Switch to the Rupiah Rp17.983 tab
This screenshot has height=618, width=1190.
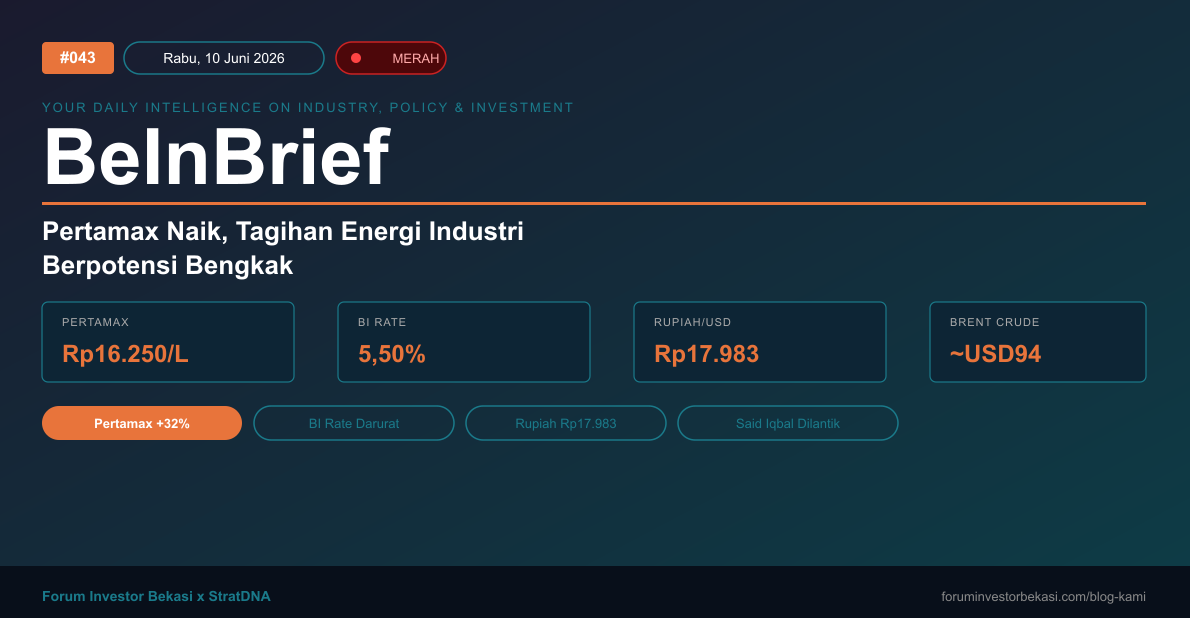tap(565, 423)
